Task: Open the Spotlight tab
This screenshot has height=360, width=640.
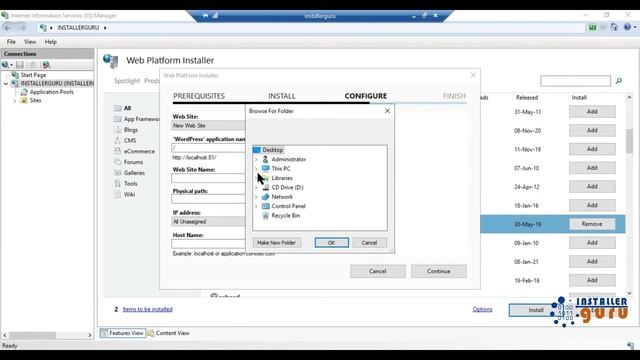Action: [x=127, y=81]
